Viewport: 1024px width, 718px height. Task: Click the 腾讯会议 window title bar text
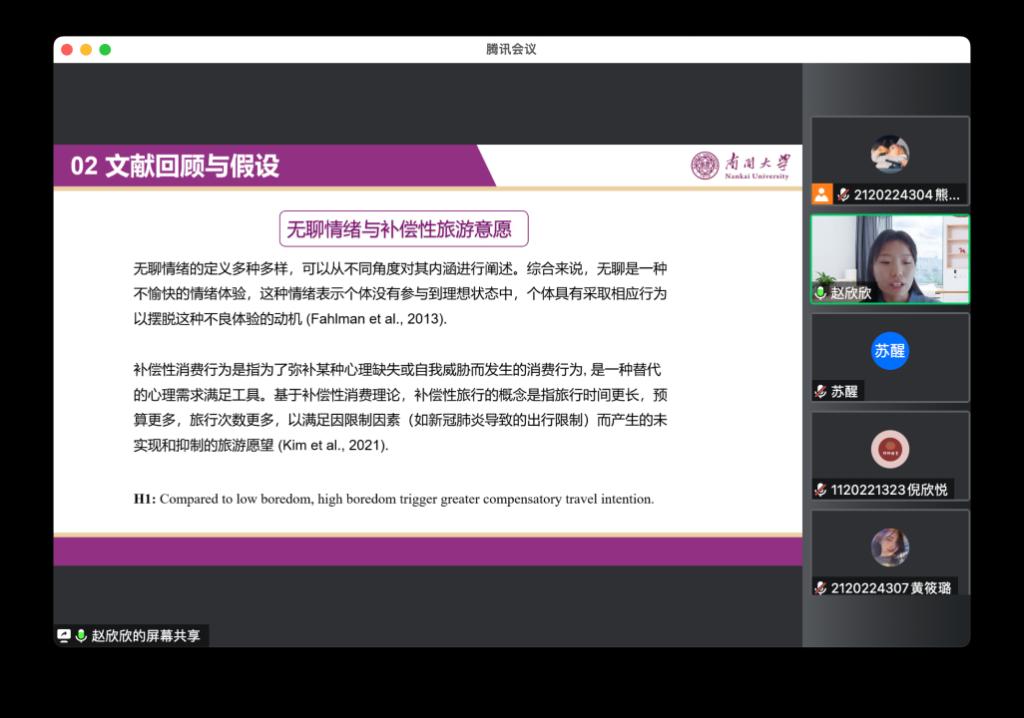[511, 50]
